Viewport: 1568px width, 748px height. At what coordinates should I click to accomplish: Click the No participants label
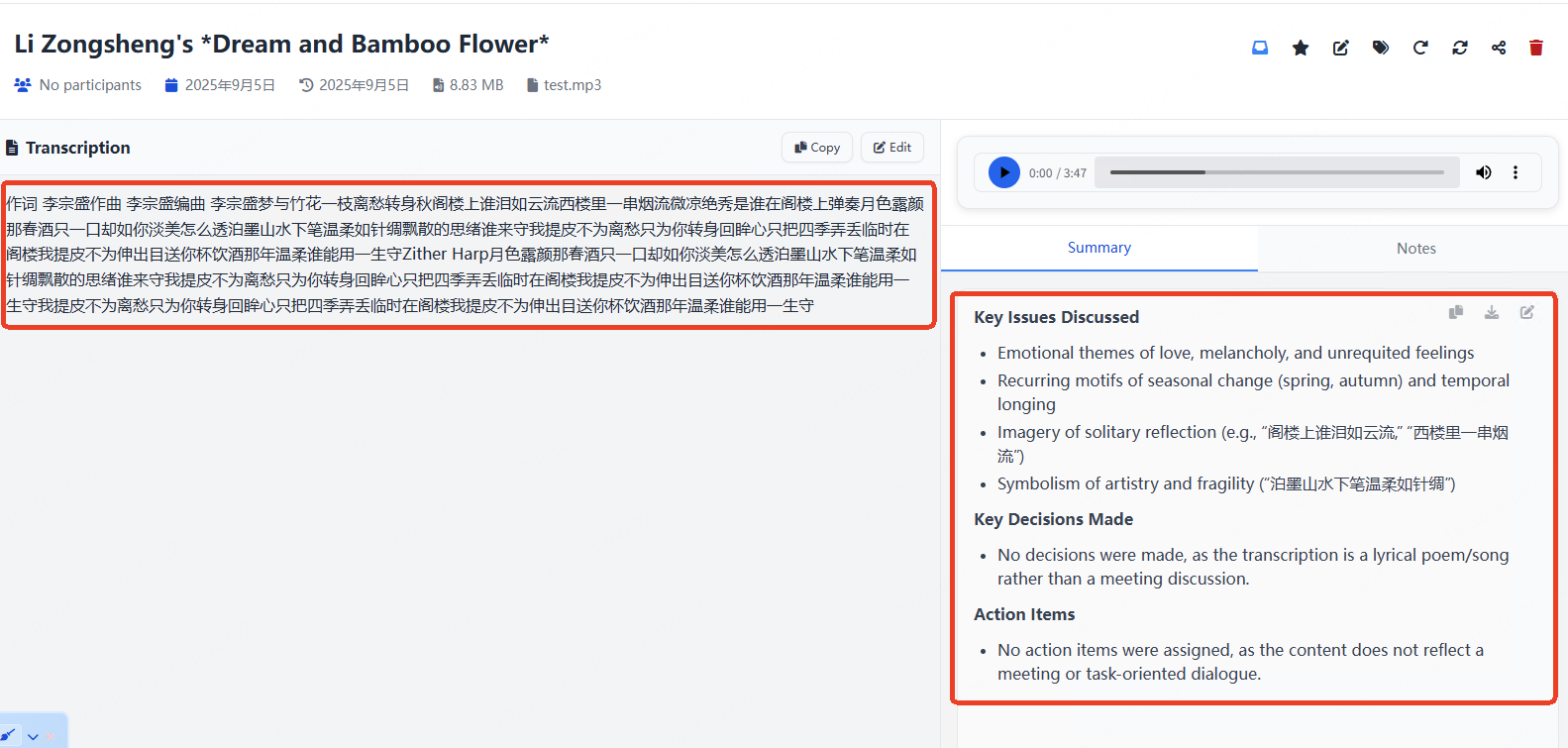point(90,85)
